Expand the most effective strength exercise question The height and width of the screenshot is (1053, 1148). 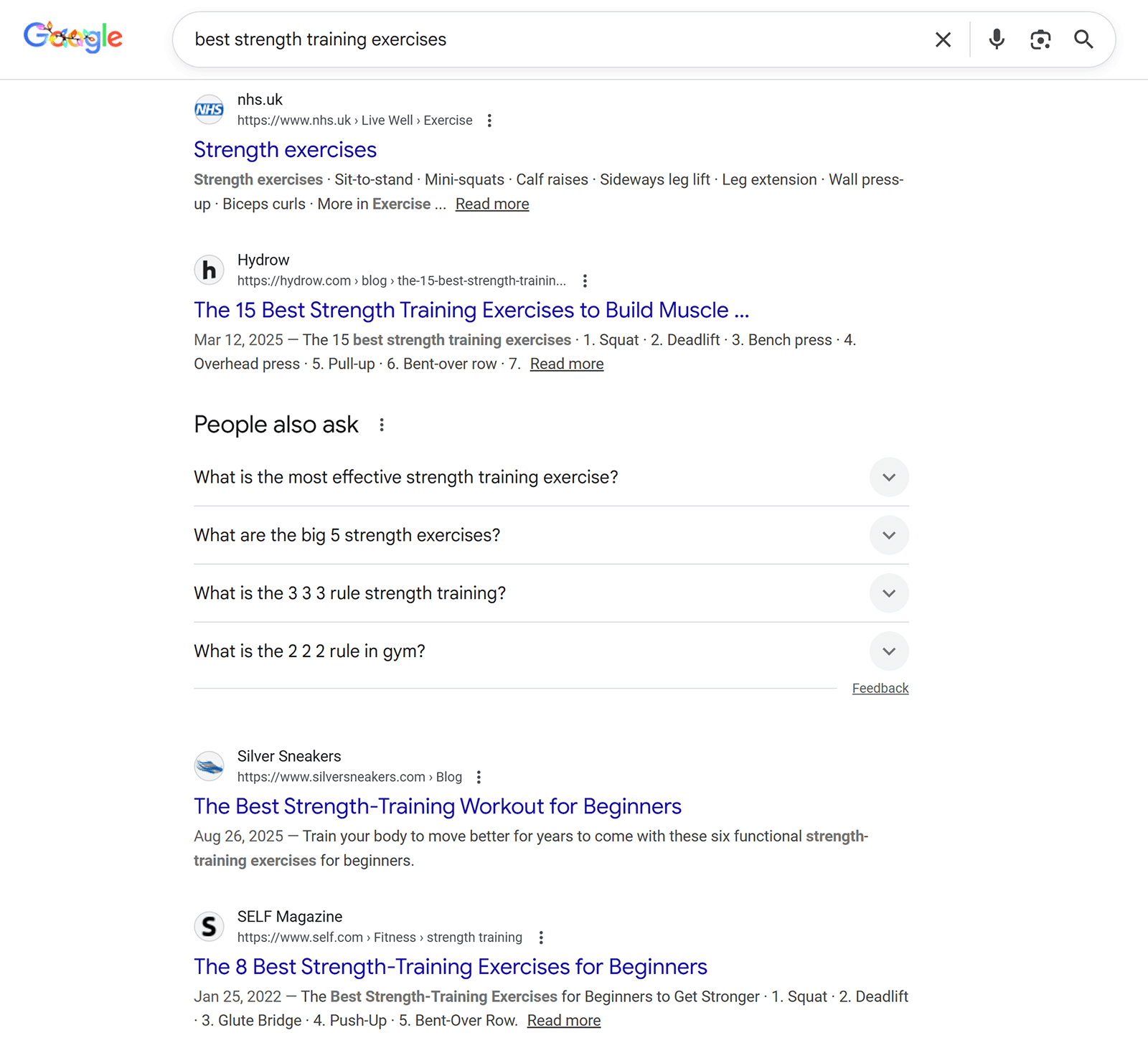click(x=888, y=477)
